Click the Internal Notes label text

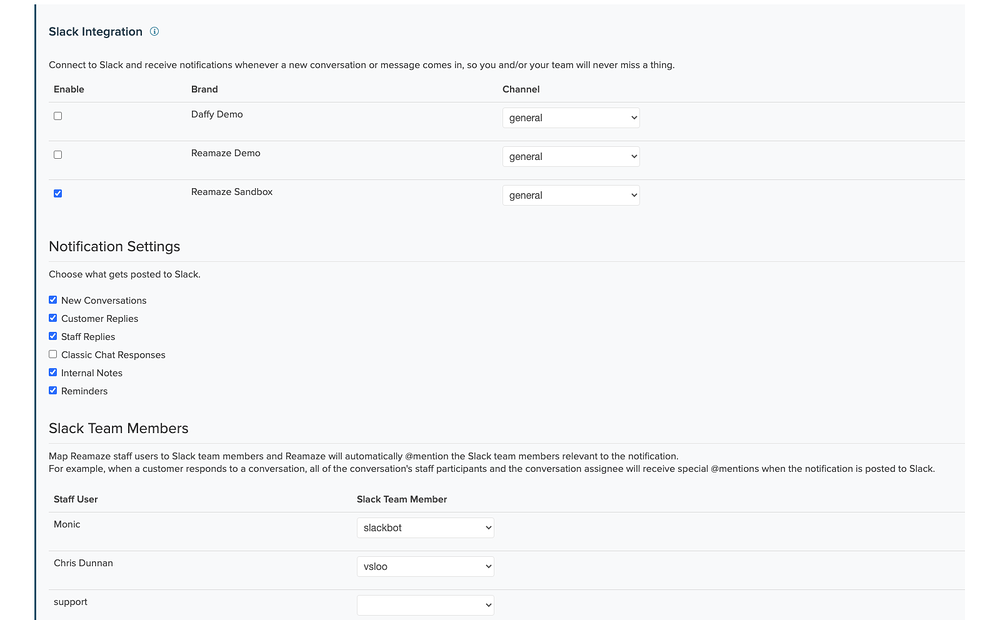[92, 373]
